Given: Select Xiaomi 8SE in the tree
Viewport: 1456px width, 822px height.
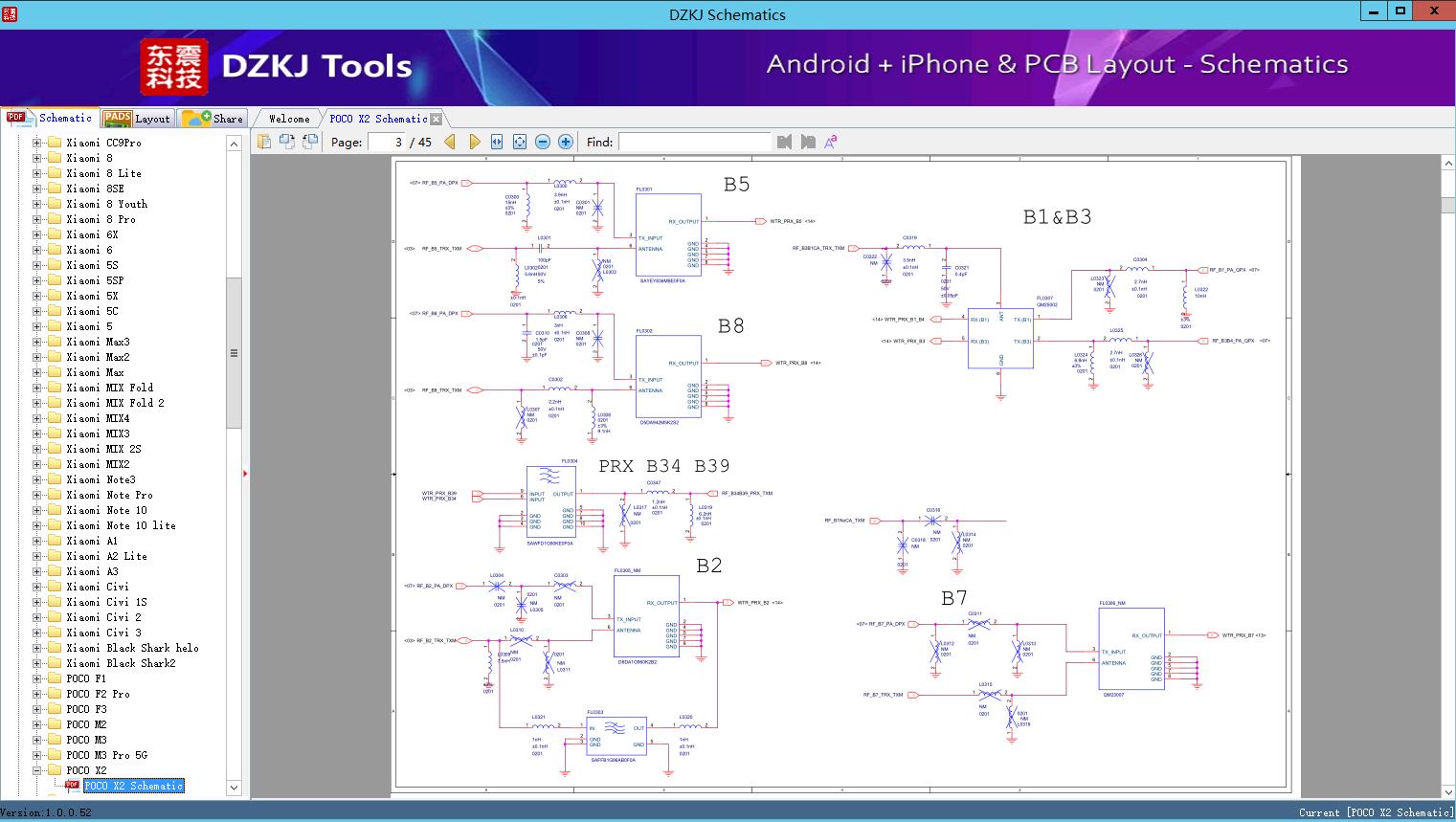Looking at the screenshot, I should tap(95, 189).
